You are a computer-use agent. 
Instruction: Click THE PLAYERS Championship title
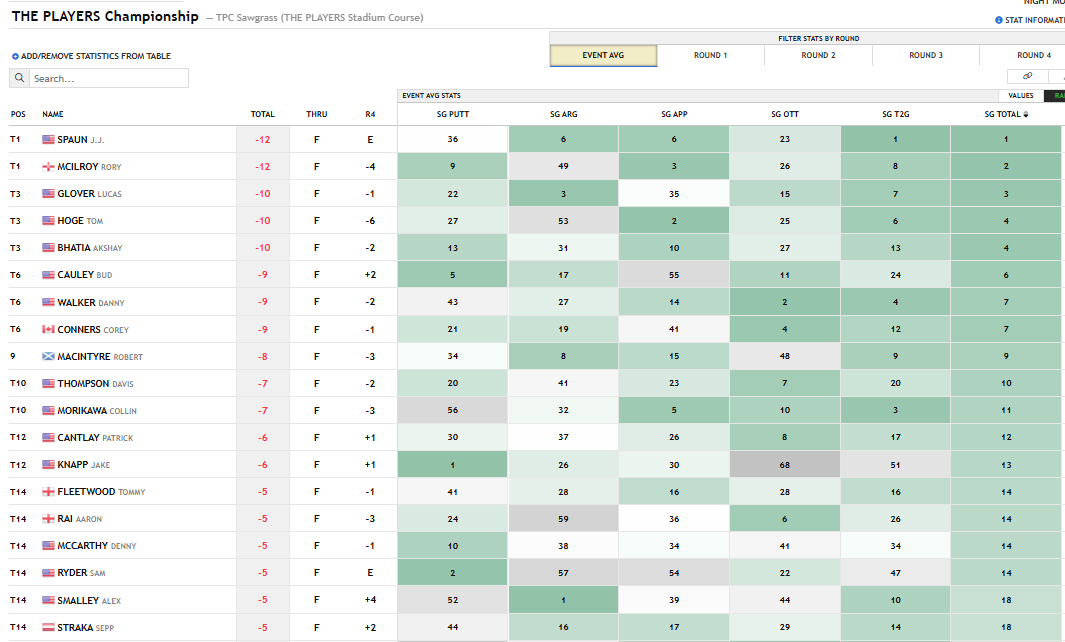105,16
